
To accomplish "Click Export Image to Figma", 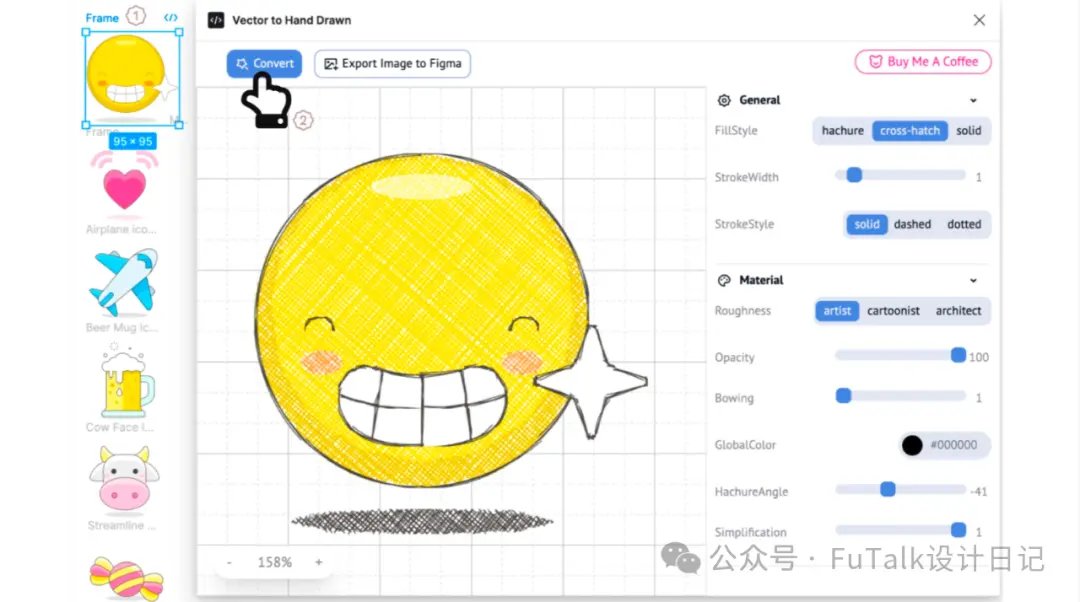I will click(393, 63).
